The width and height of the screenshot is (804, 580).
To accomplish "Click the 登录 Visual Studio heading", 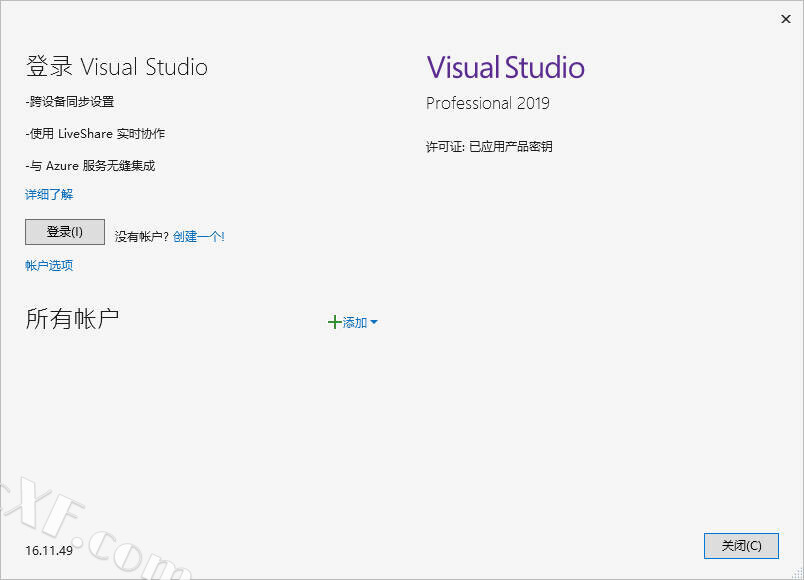I will point(116,67).
